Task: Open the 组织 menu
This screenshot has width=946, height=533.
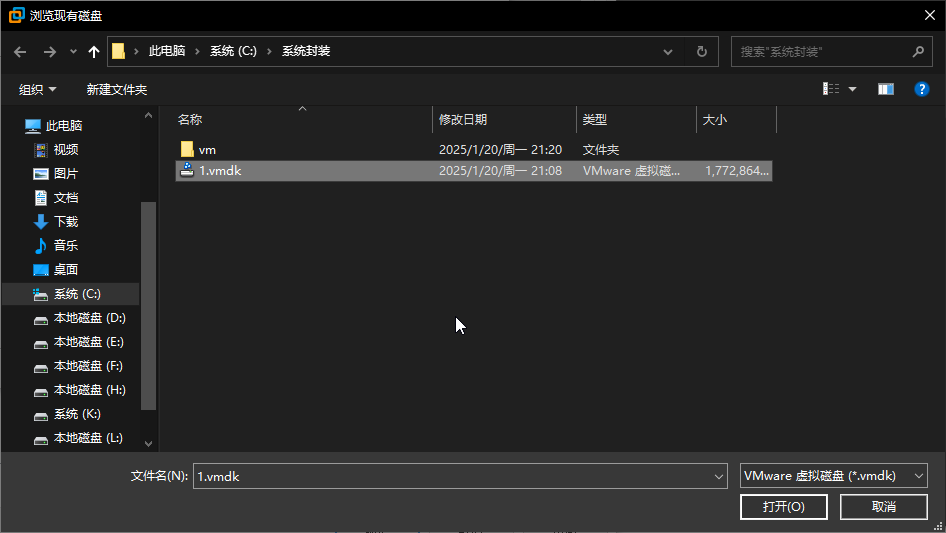Action: 38,90
